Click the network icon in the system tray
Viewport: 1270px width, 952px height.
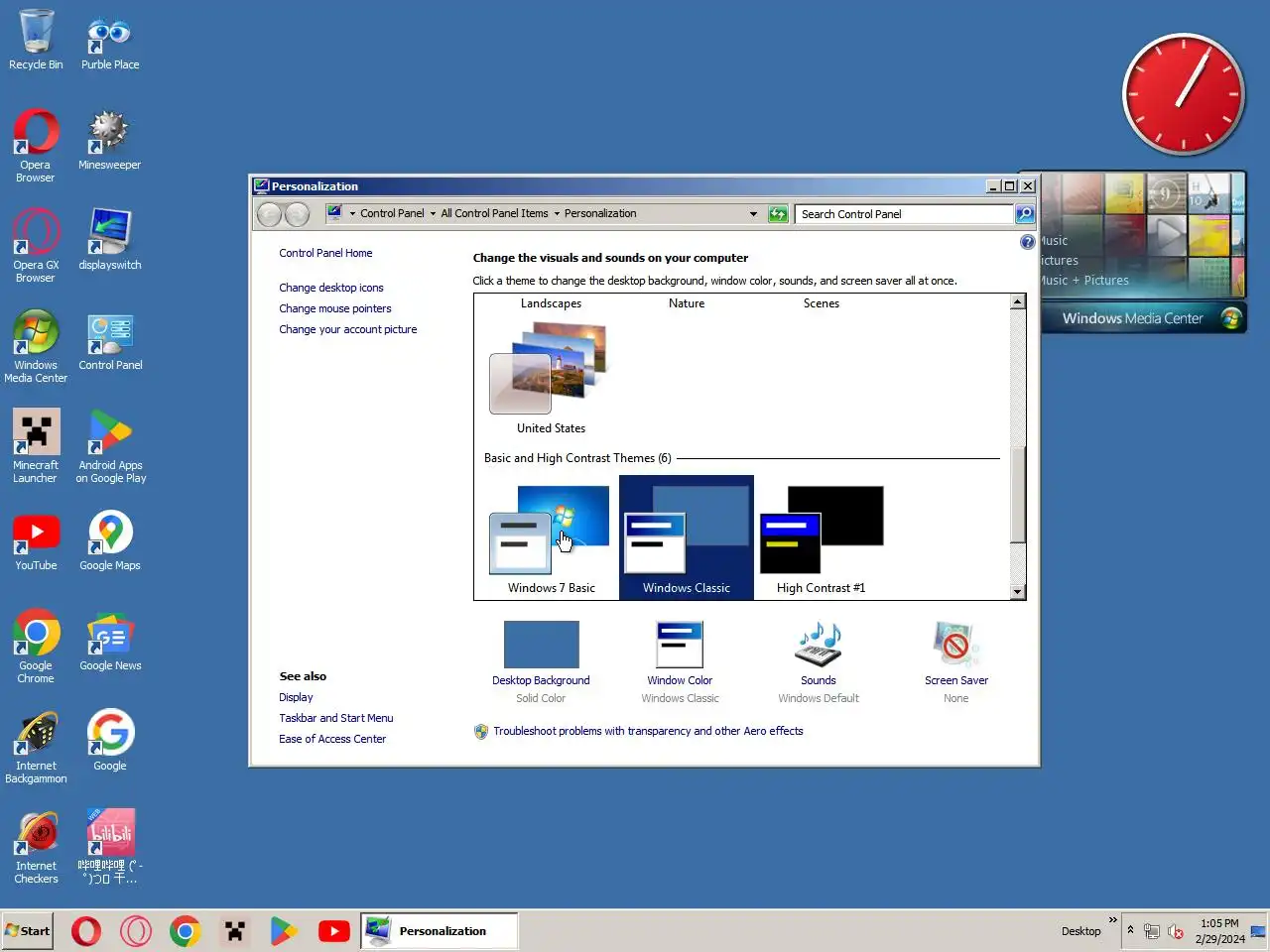[1152, 931]
